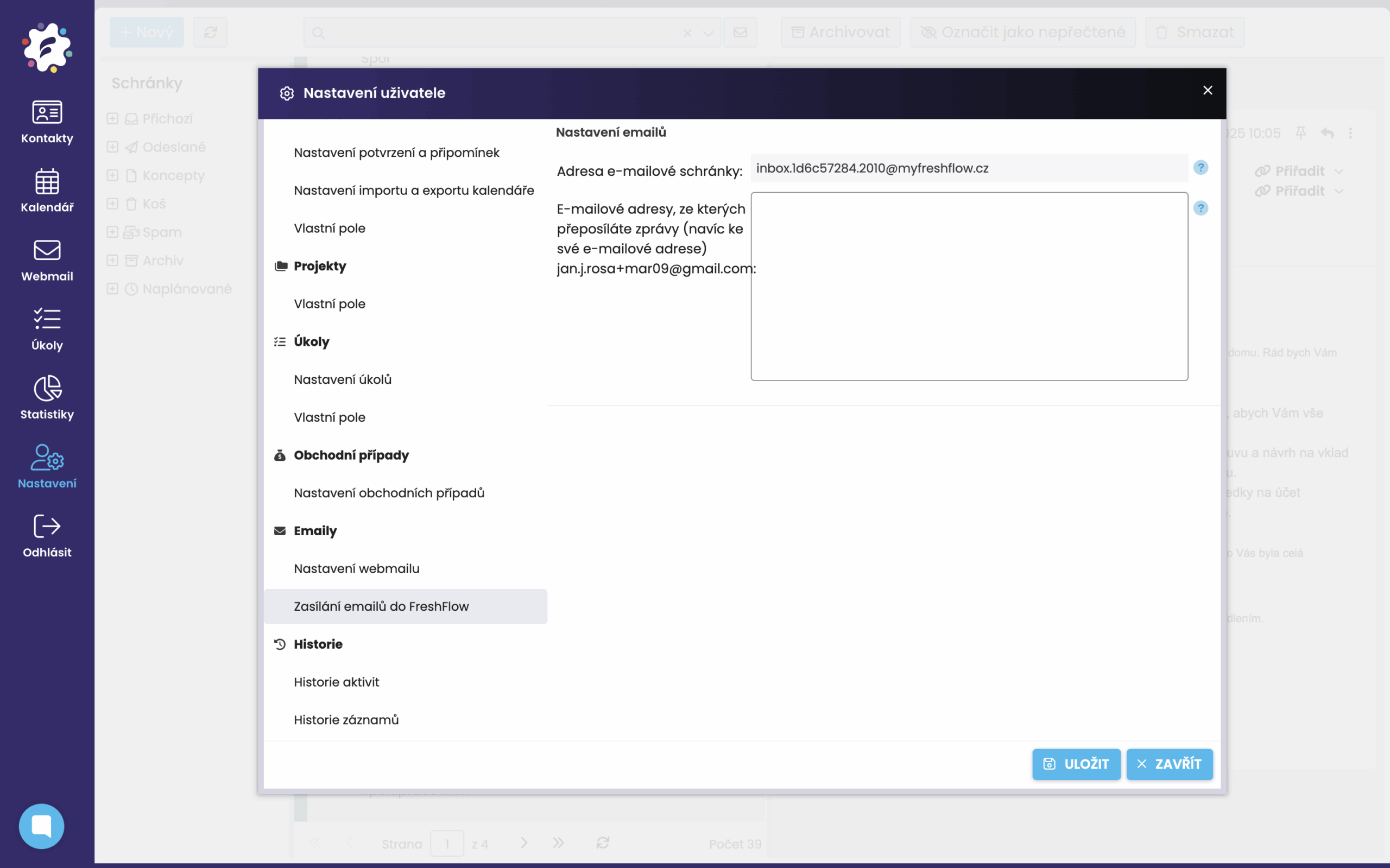The width and height of the screenshot is (1390, 868).
Task: Open Úkoly task list icon
Action: (x=47, y=328)
